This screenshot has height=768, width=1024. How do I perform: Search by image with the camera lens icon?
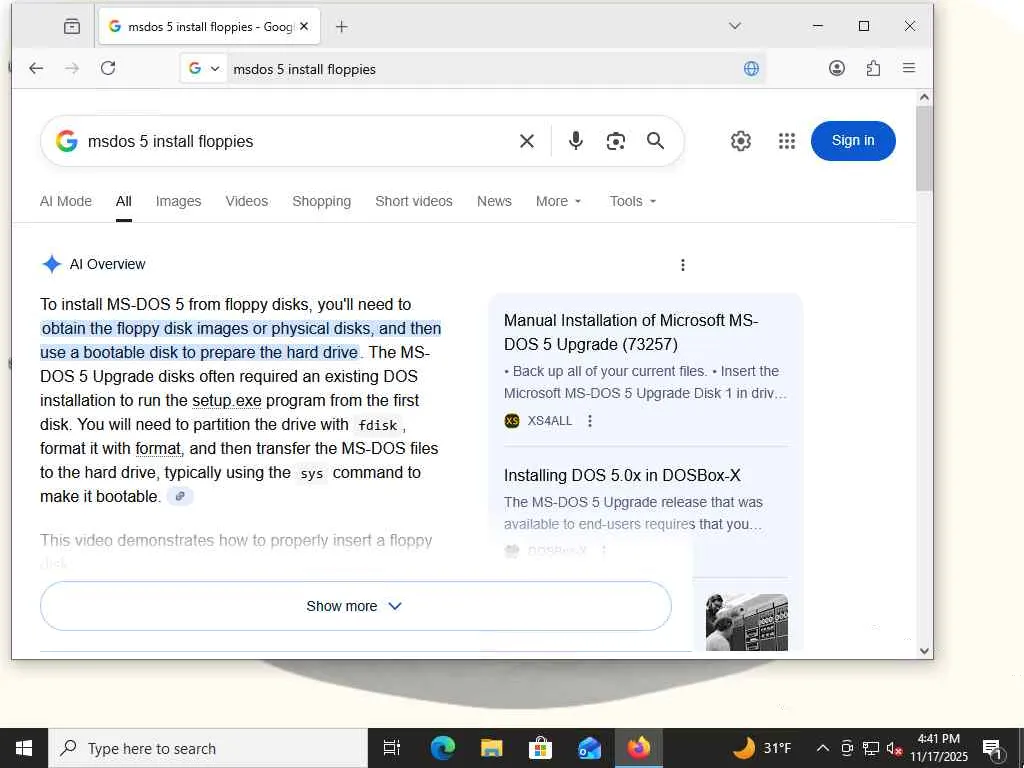615,141
